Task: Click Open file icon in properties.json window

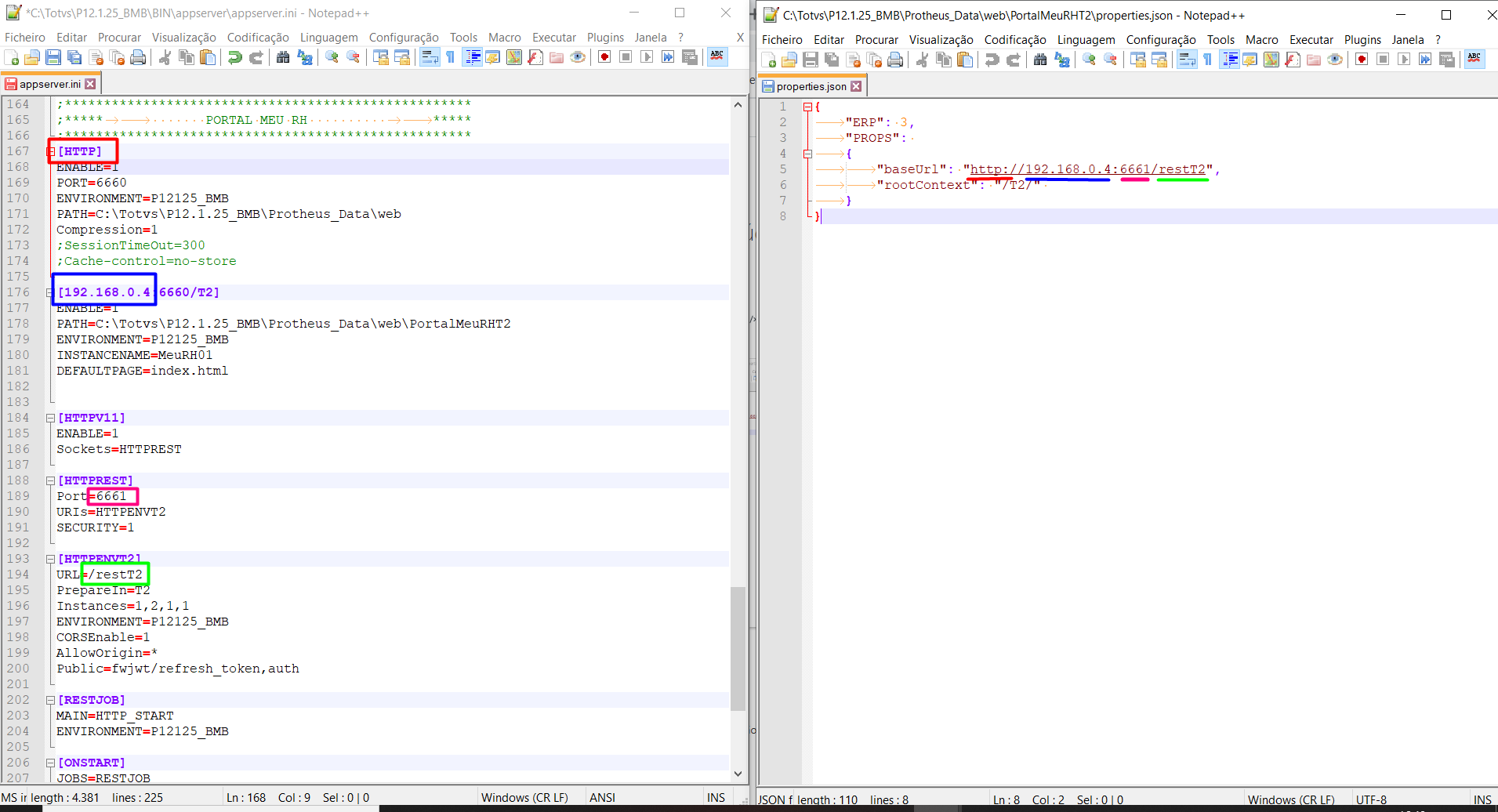Action: pos(789,60)
